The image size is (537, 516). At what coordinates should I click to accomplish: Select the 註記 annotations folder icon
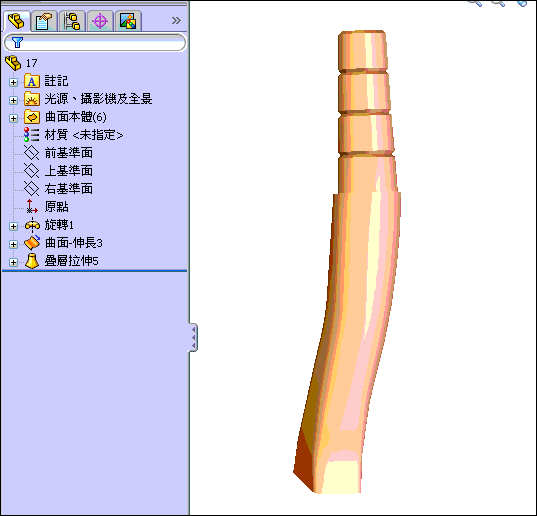[x=32, y=81]
